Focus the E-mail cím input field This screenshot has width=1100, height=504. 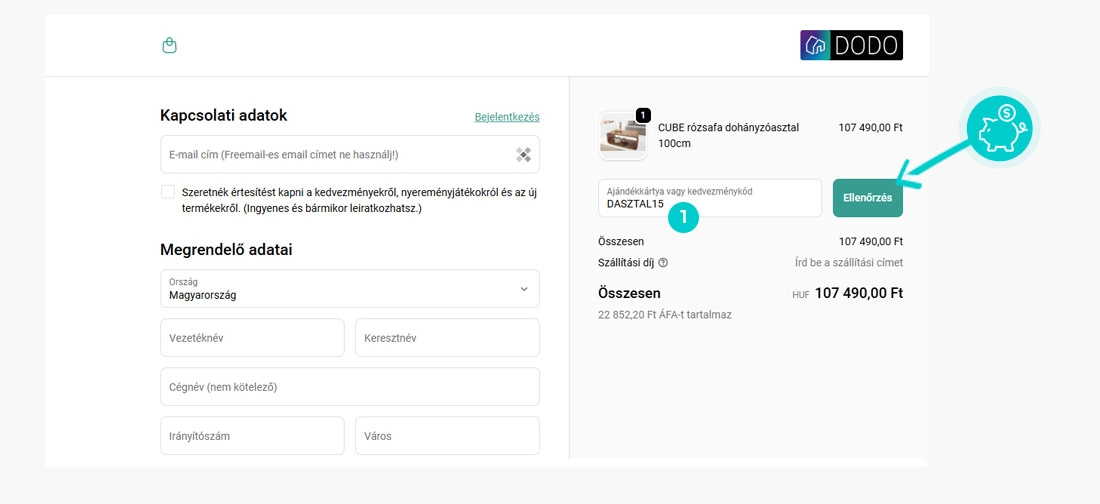(350, 154)
